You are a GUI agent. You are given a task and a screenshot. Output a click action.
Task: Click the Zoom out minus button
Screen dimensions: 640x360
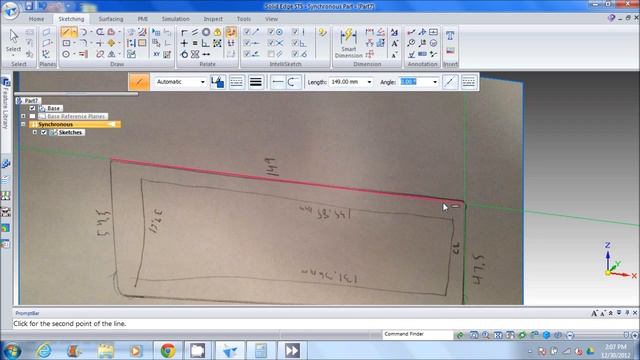tap(570, 335)
